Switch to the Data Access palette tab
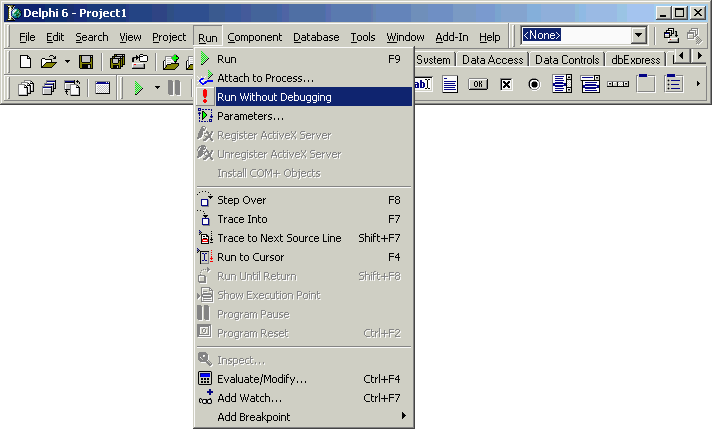712x429 pixels. pos(493,59)
